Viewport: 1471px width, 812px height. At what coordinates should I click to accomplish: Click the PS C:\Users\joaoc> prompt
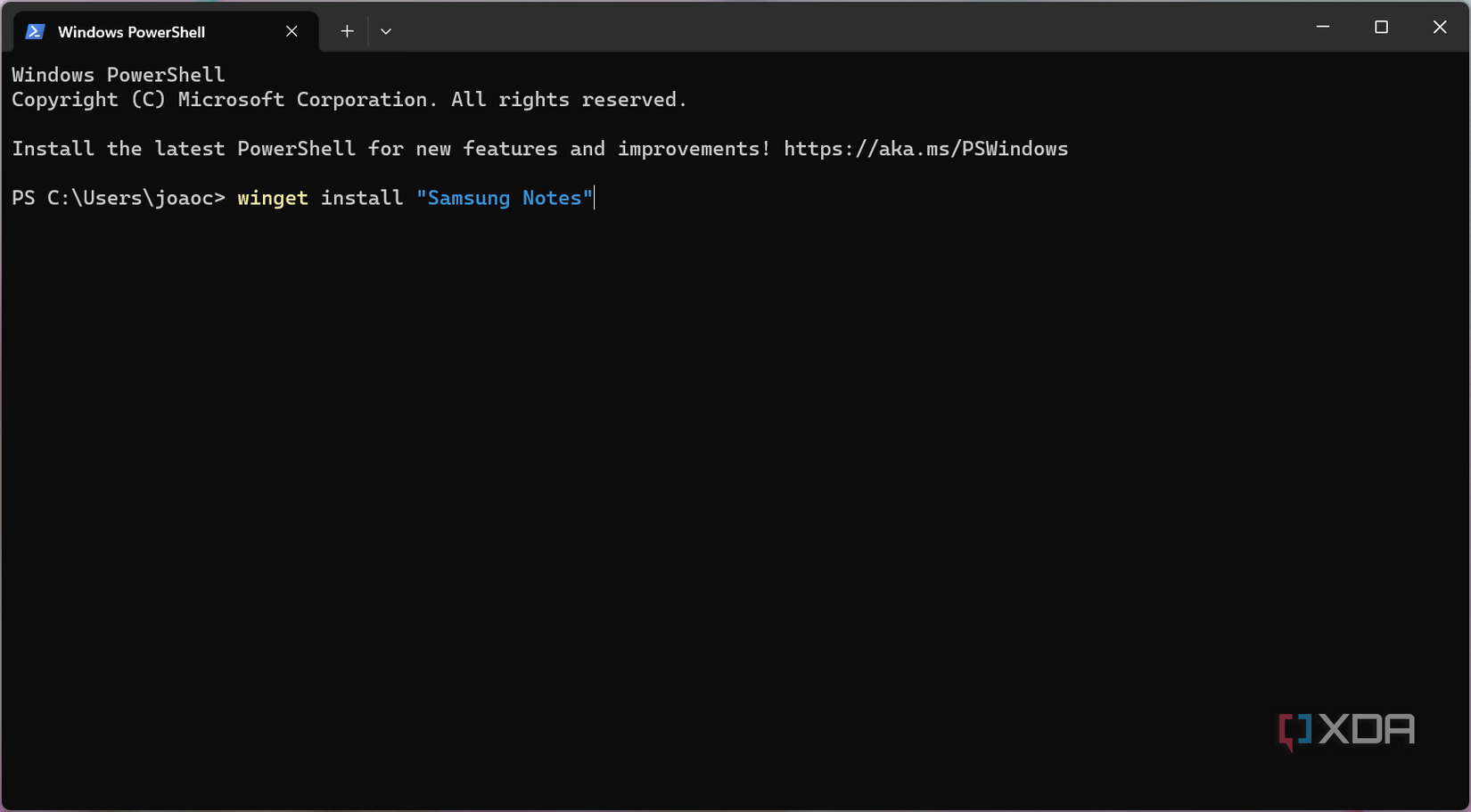point(118,198)
